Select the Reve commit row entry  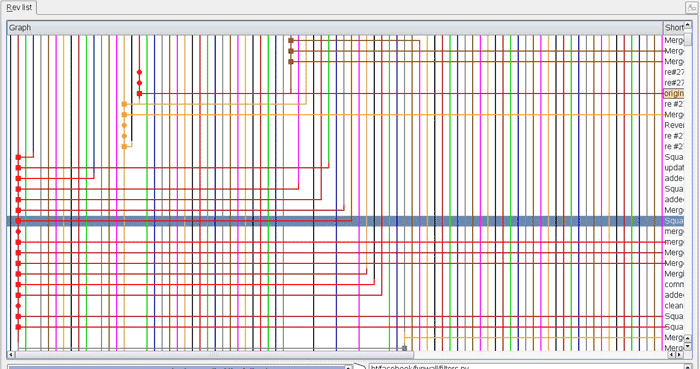pos(674,125)
